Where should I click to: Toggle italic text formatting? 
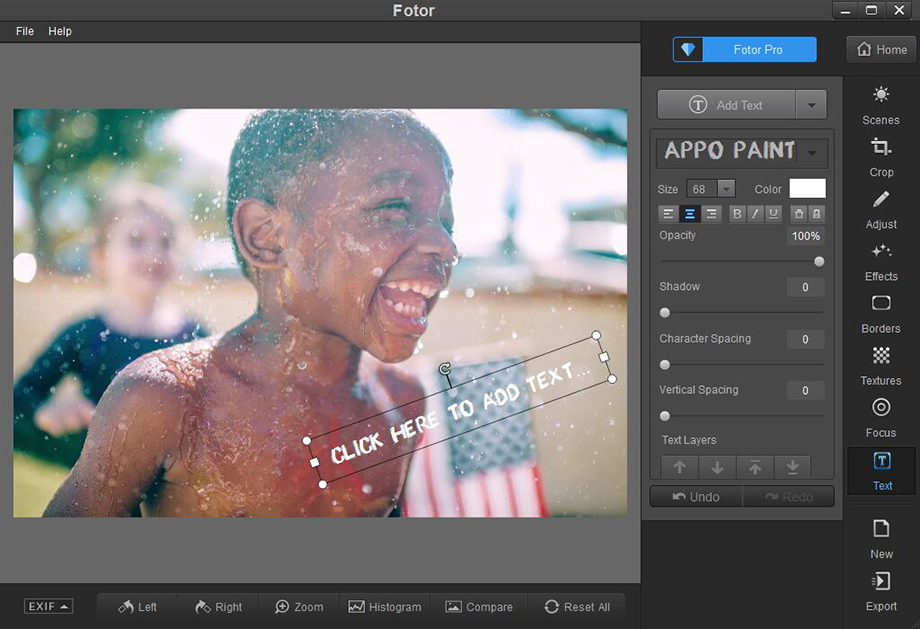coord(755,213)
